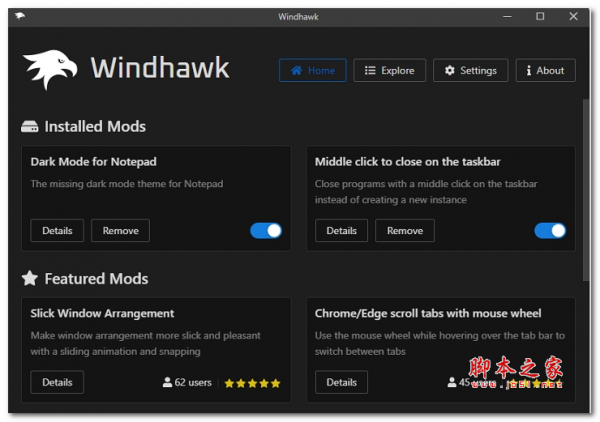Viewport: 600px width, 422px height.
Task: Open the About tab
Action: (545, 70)
